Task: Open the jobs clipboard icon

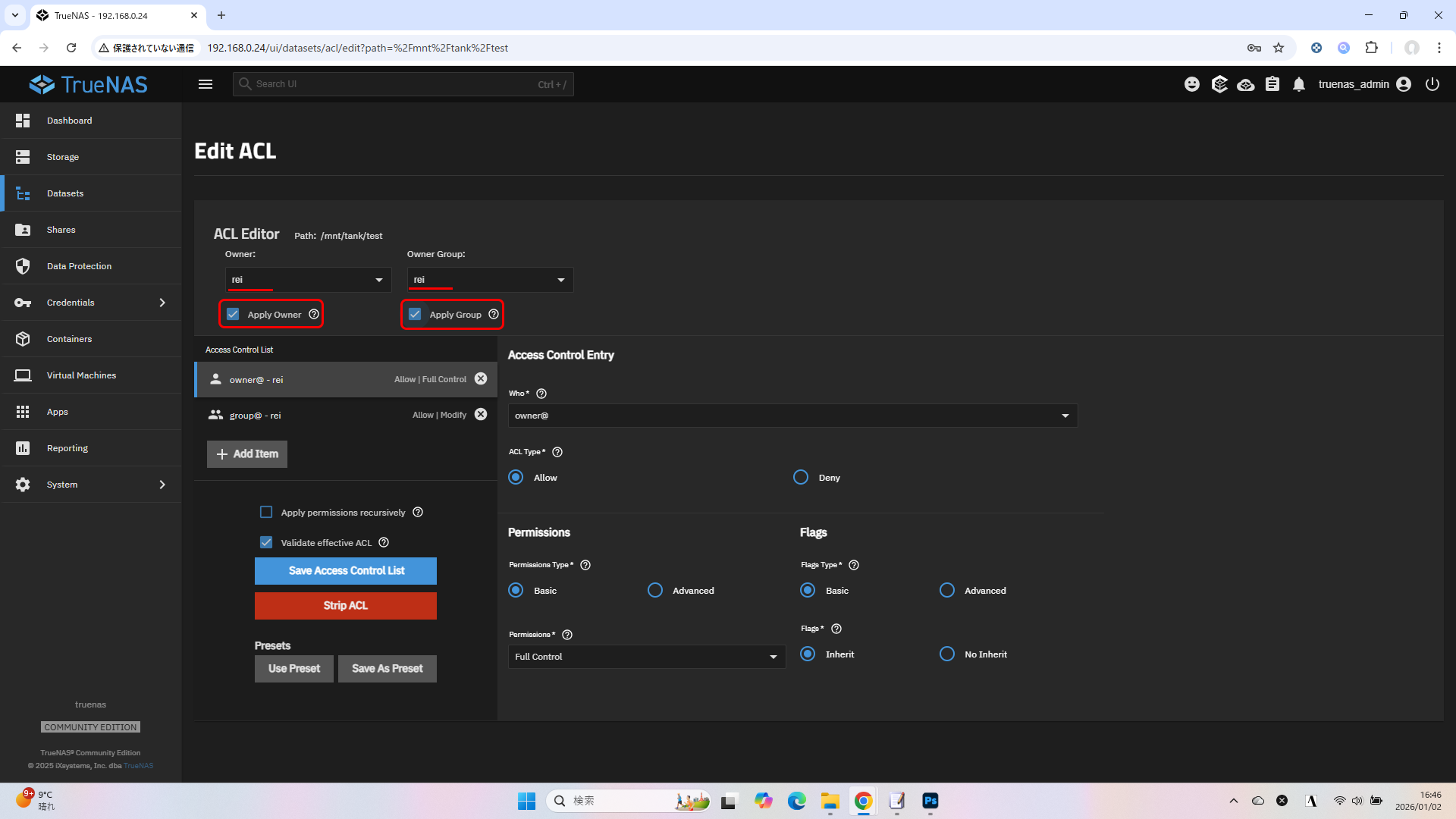Action: [x=1272, y=84]
